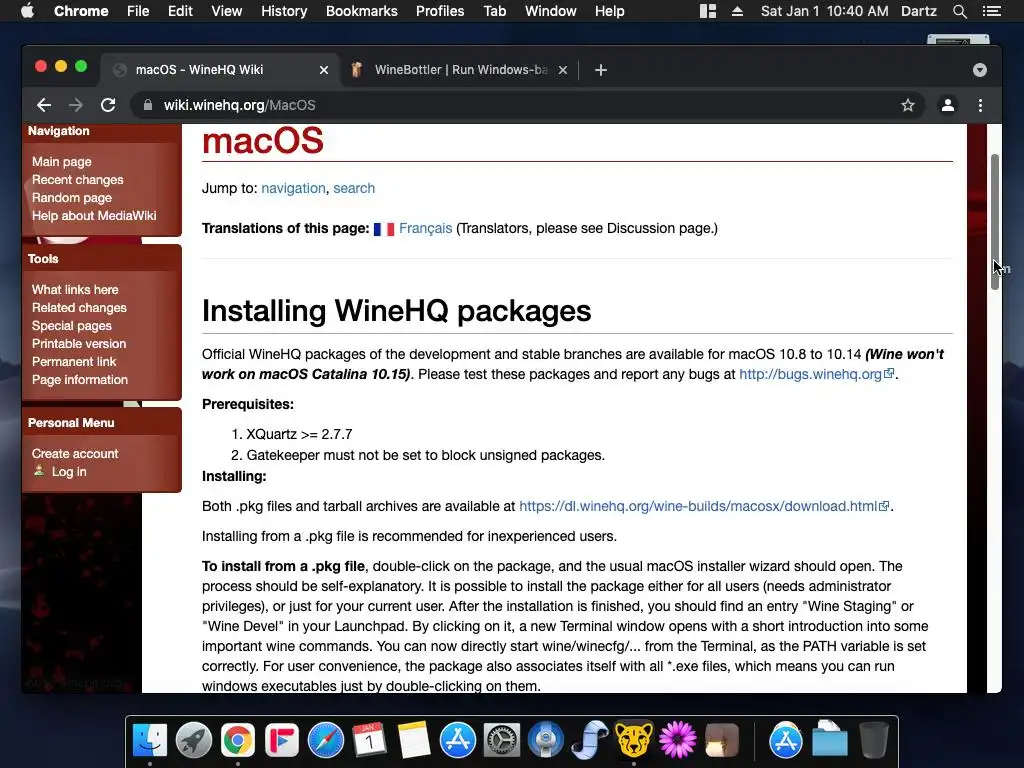The image size is (1024, 768).
Task: Open Related changes link
Action: (79, 308)
